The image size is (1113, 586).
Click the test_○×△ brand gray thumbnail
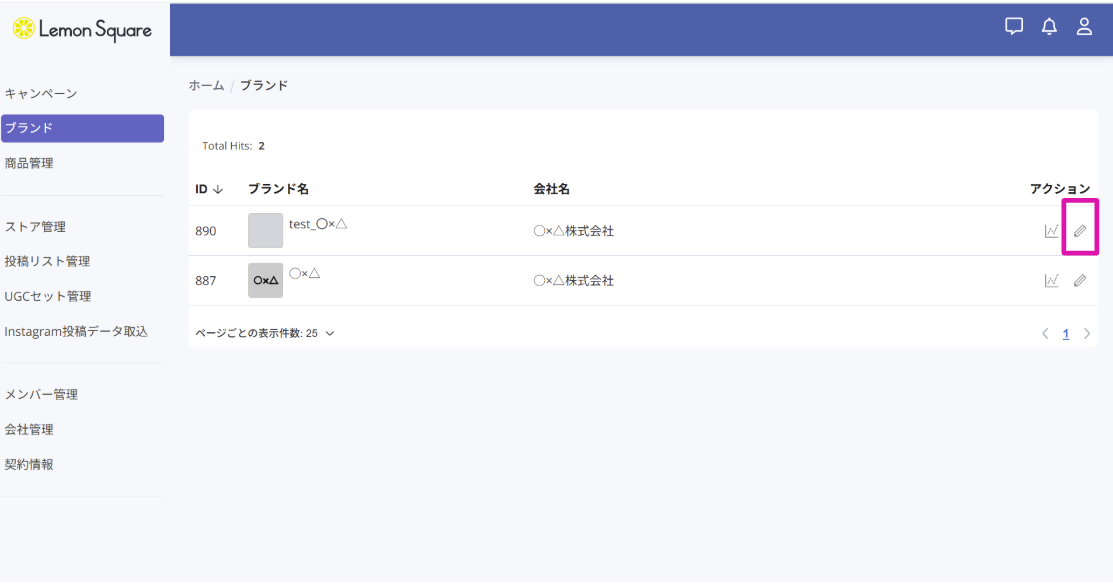point(265,231)
